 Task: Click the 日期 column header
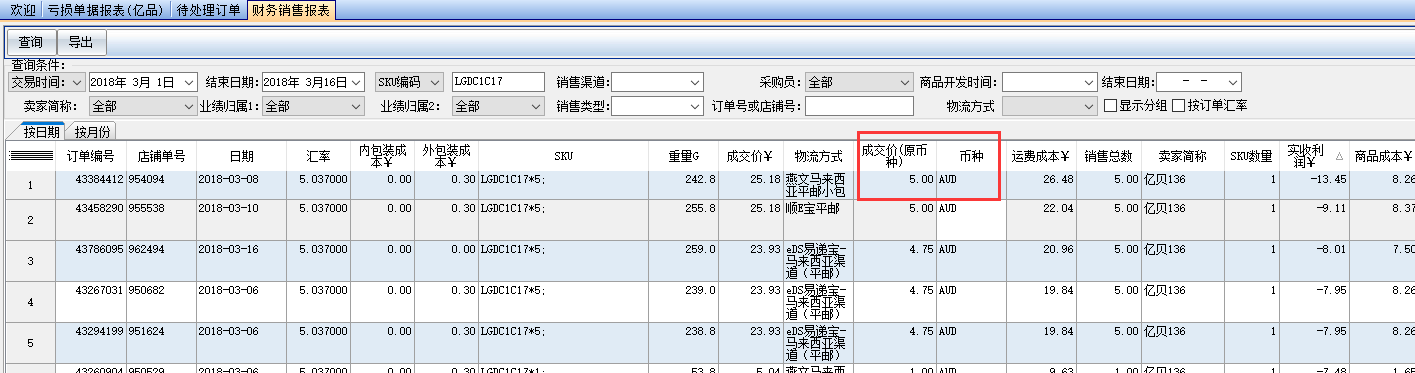(x=241, y=156)
